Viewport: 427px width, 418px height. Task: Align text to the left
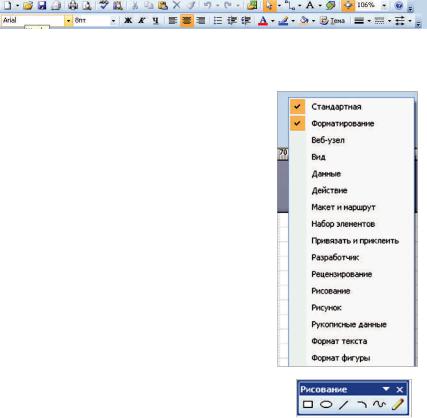173,21
